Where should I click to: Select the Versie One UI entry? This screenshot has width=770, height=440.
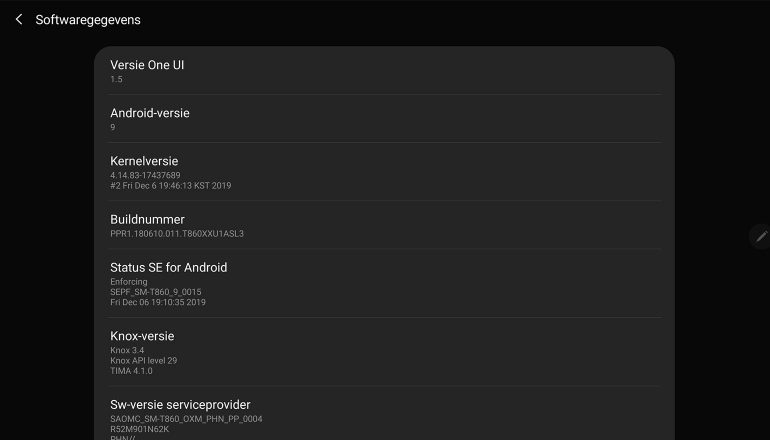147,65
